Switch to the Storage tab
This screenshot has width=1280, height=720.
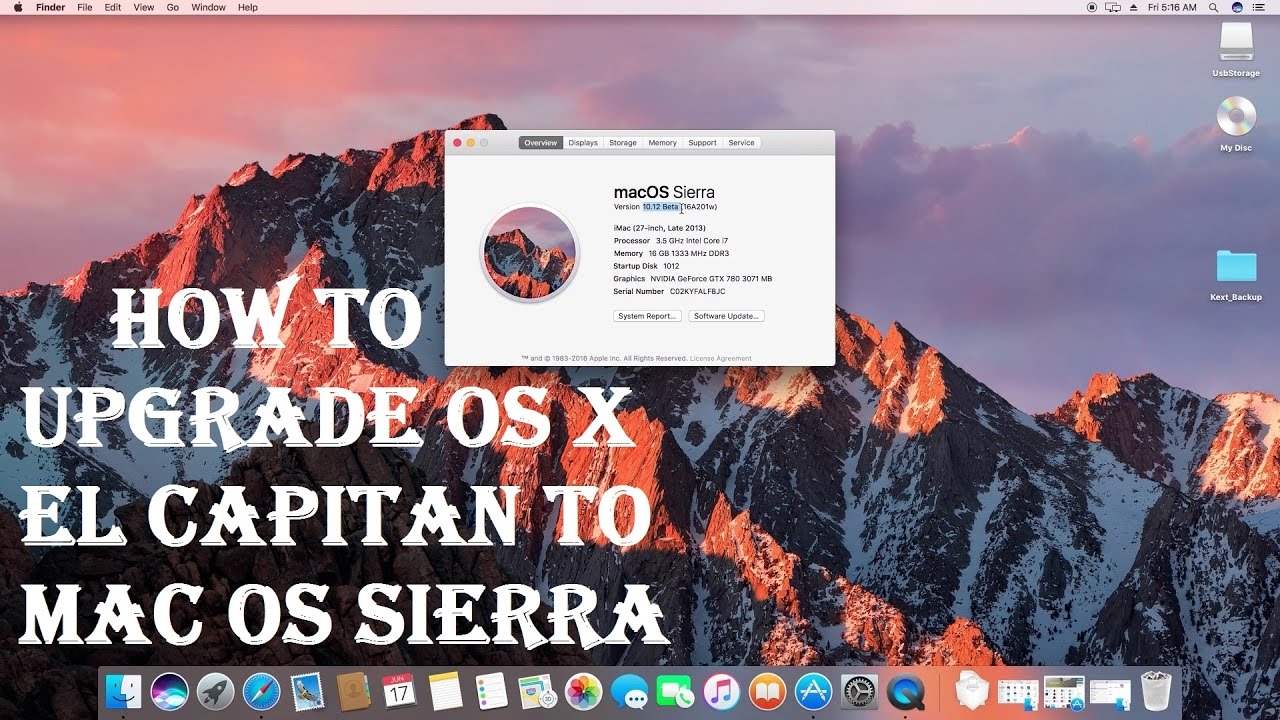(623, 143)
